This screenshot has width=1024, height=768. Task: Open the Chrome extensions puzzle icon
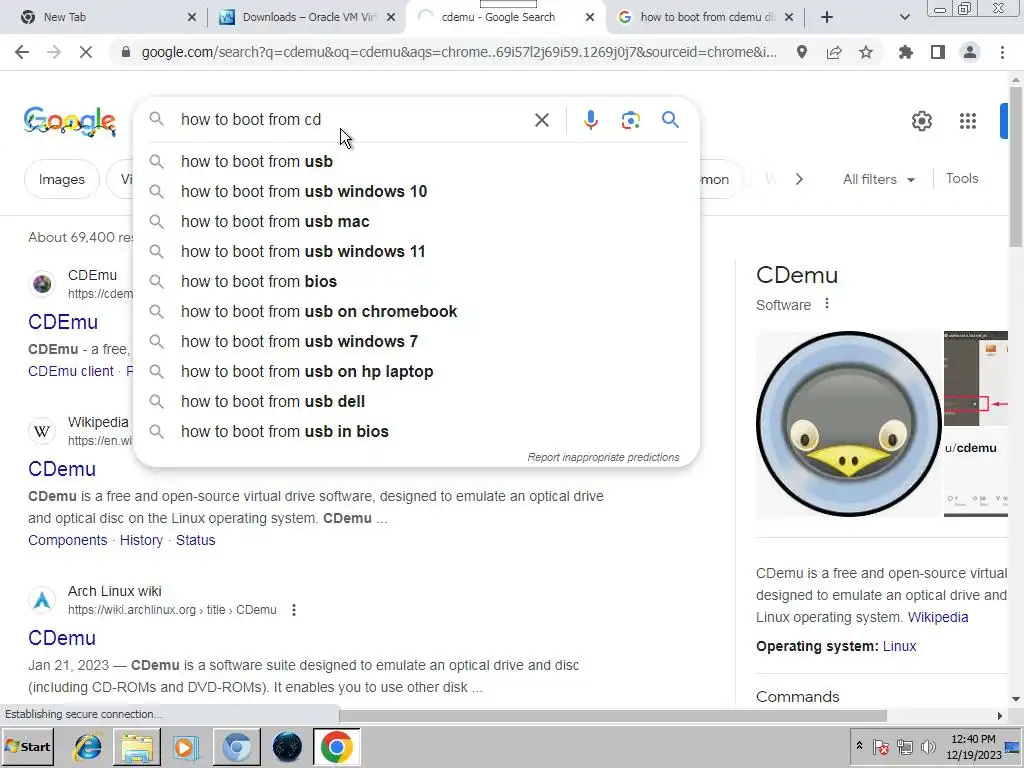[905, 52]
